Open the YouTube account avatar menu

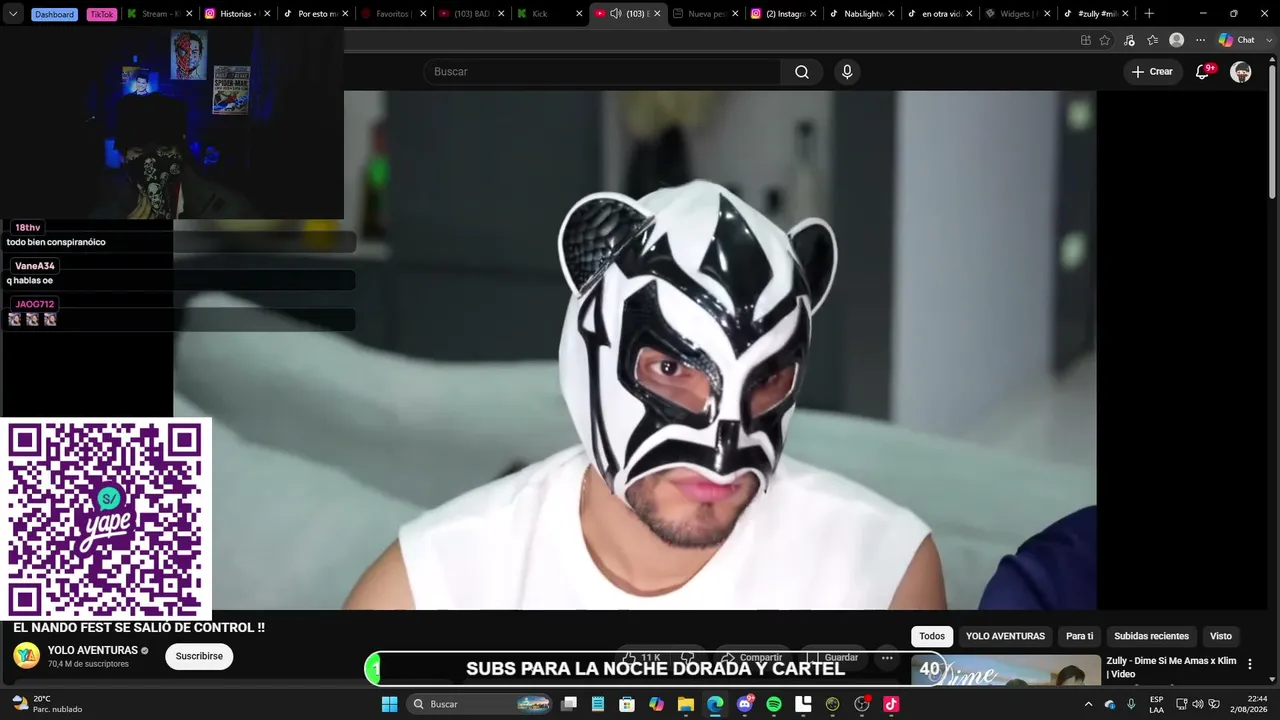click(1241, 72)
